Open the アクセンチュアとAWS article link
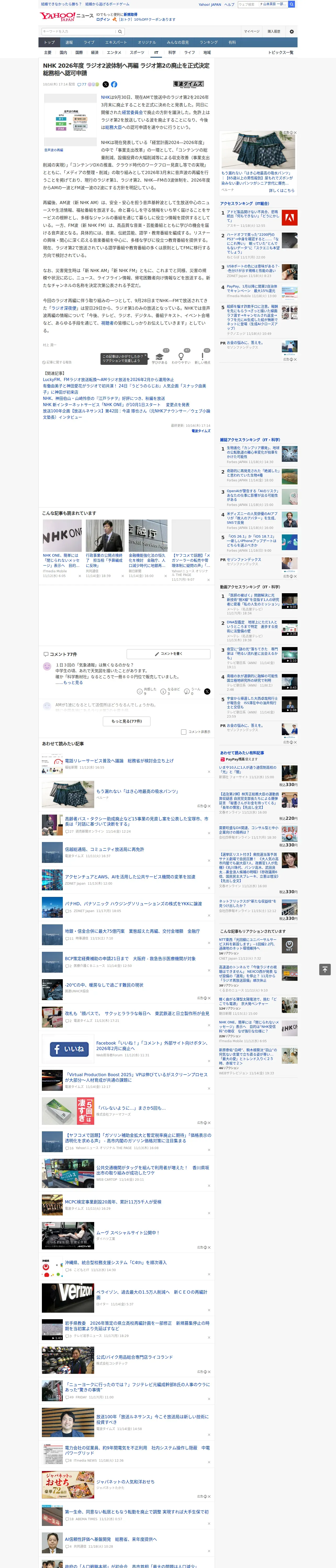The image size is (336, 1568). 130,877
